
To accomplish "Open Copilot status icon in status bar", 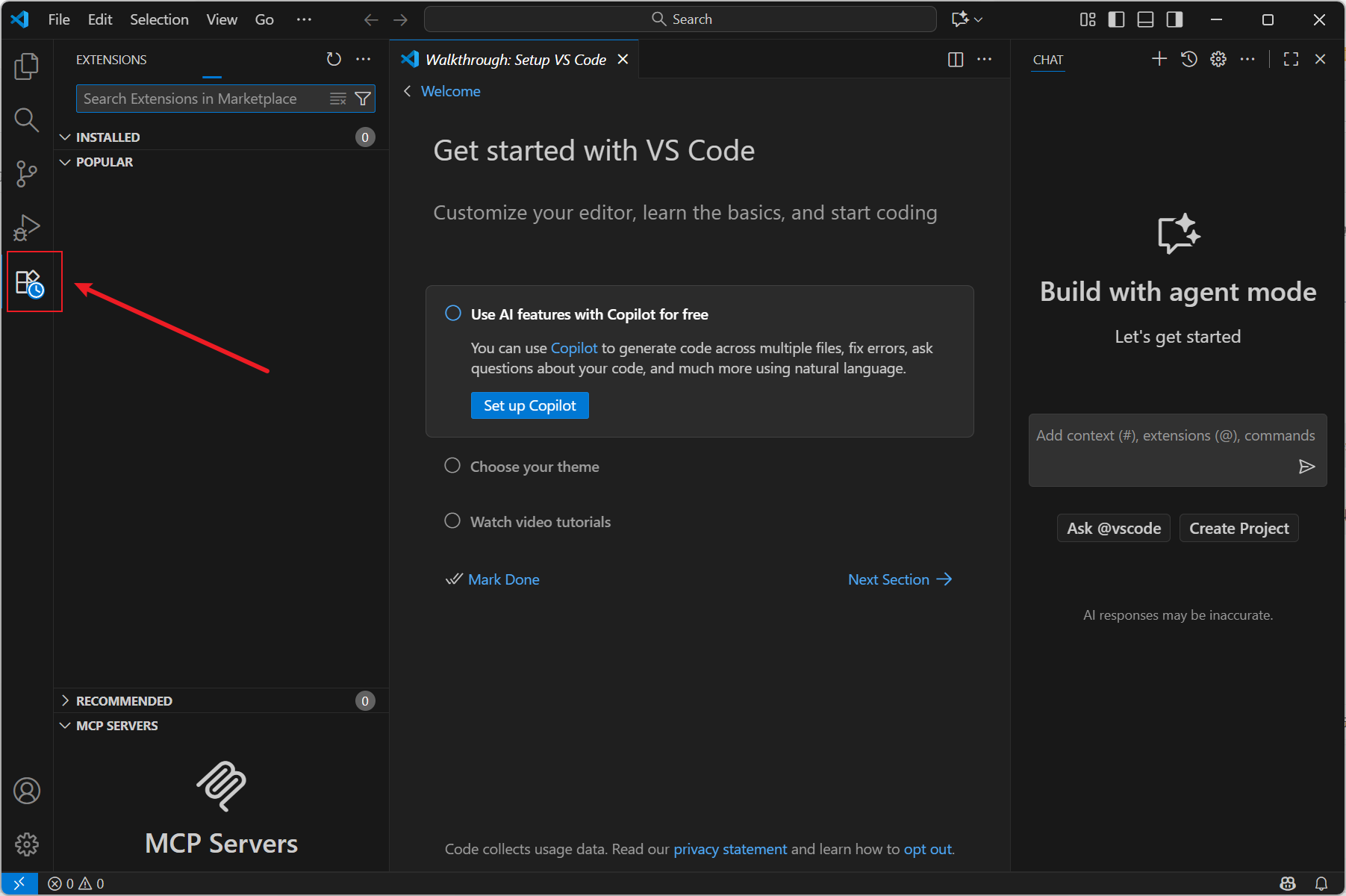I will click(1288, 883).
